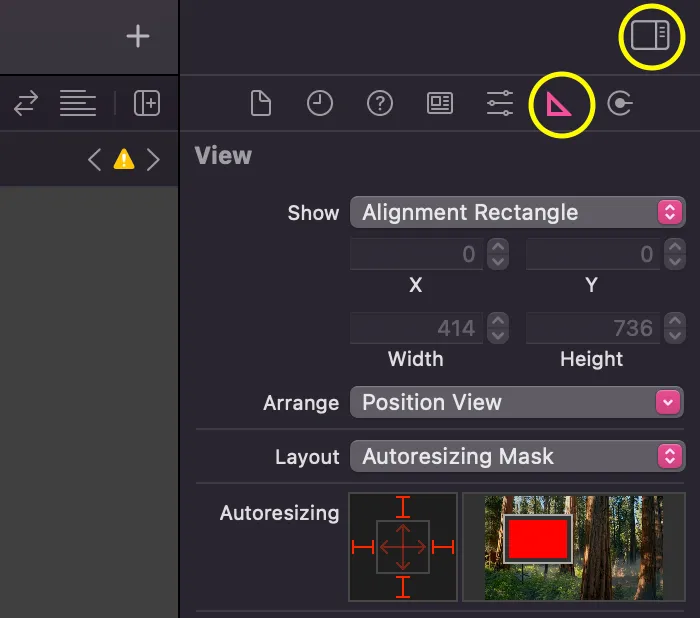The image size is (700, 618).
Task: Increment the Y value stepper
Action: [x=675, y=246]
